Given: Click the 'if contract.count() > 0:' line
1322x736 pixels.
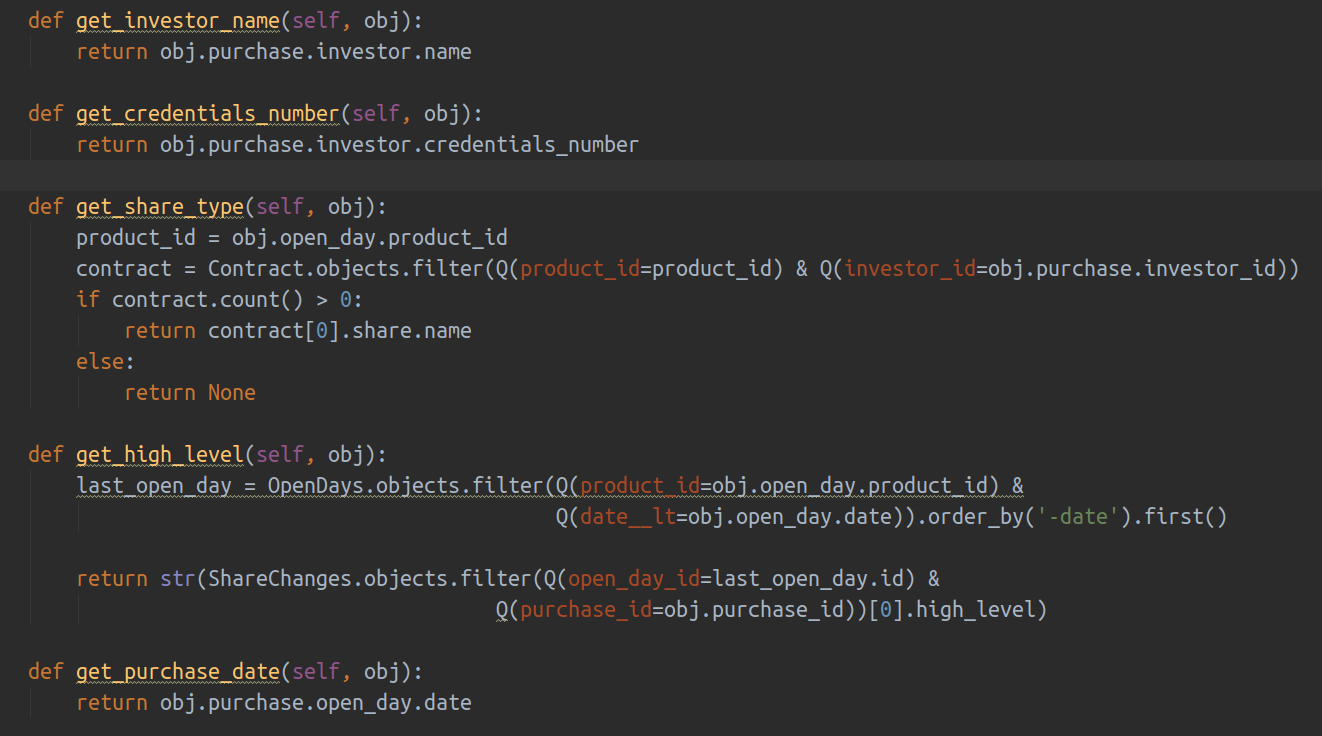Looking at the screenshot, I should (220, 299).
